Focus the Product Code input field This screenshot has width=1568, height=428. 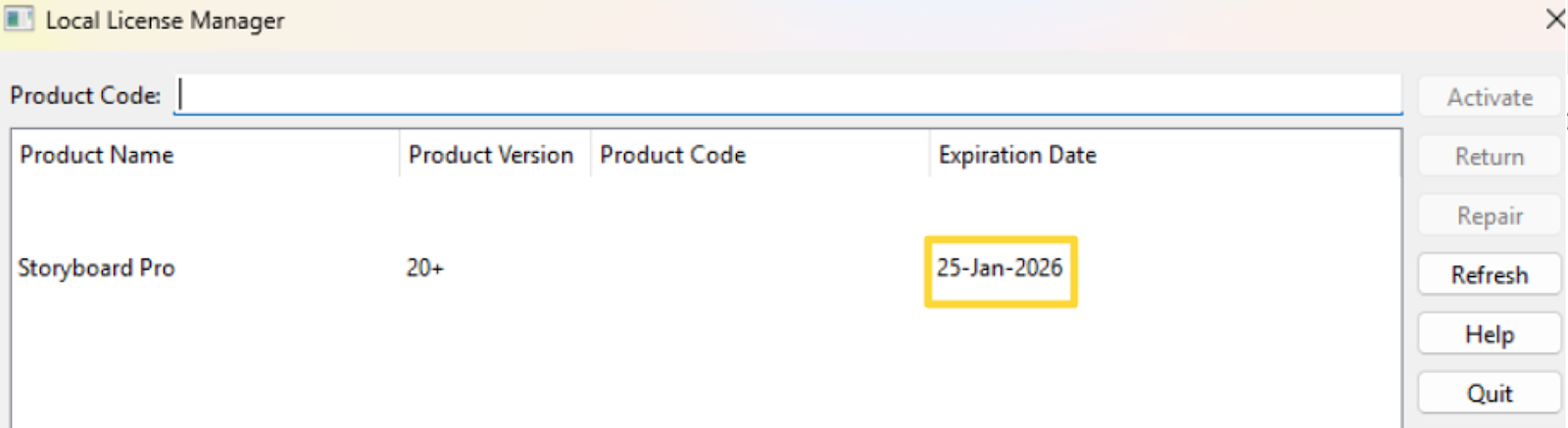(789, 96)
